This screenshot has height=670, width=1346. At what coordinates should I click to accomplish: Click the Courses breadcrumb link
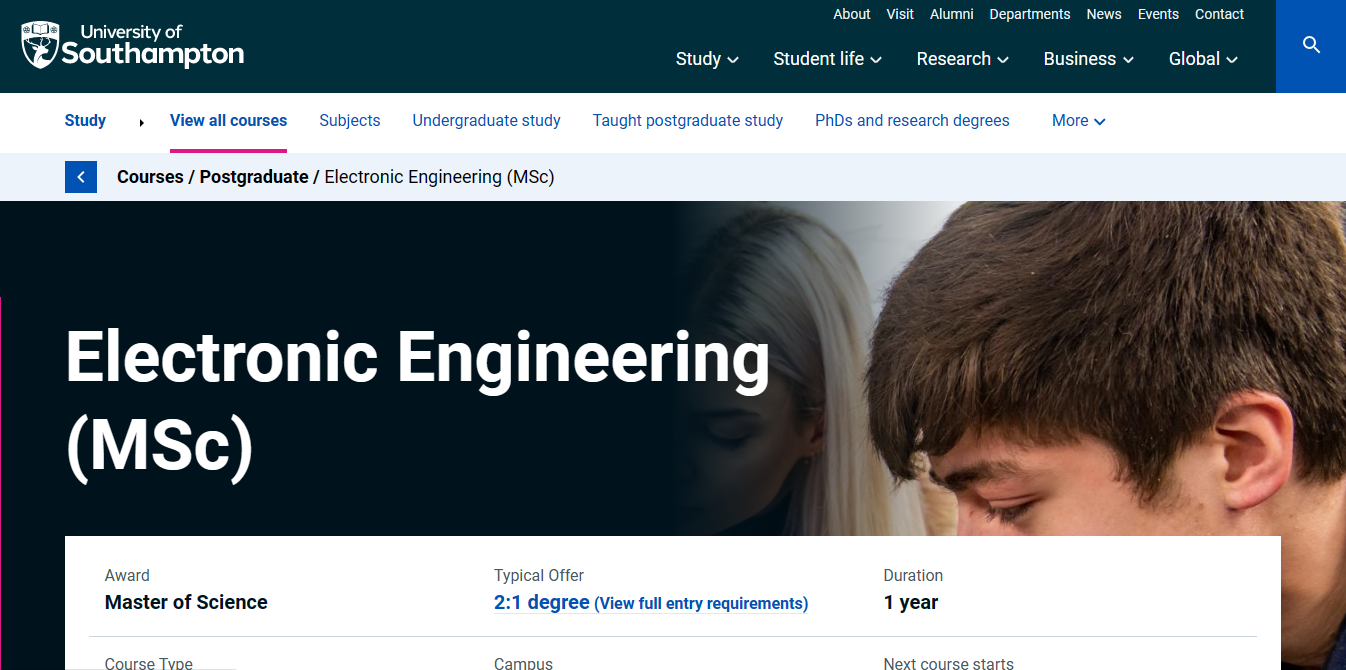[x=150, y=177]
